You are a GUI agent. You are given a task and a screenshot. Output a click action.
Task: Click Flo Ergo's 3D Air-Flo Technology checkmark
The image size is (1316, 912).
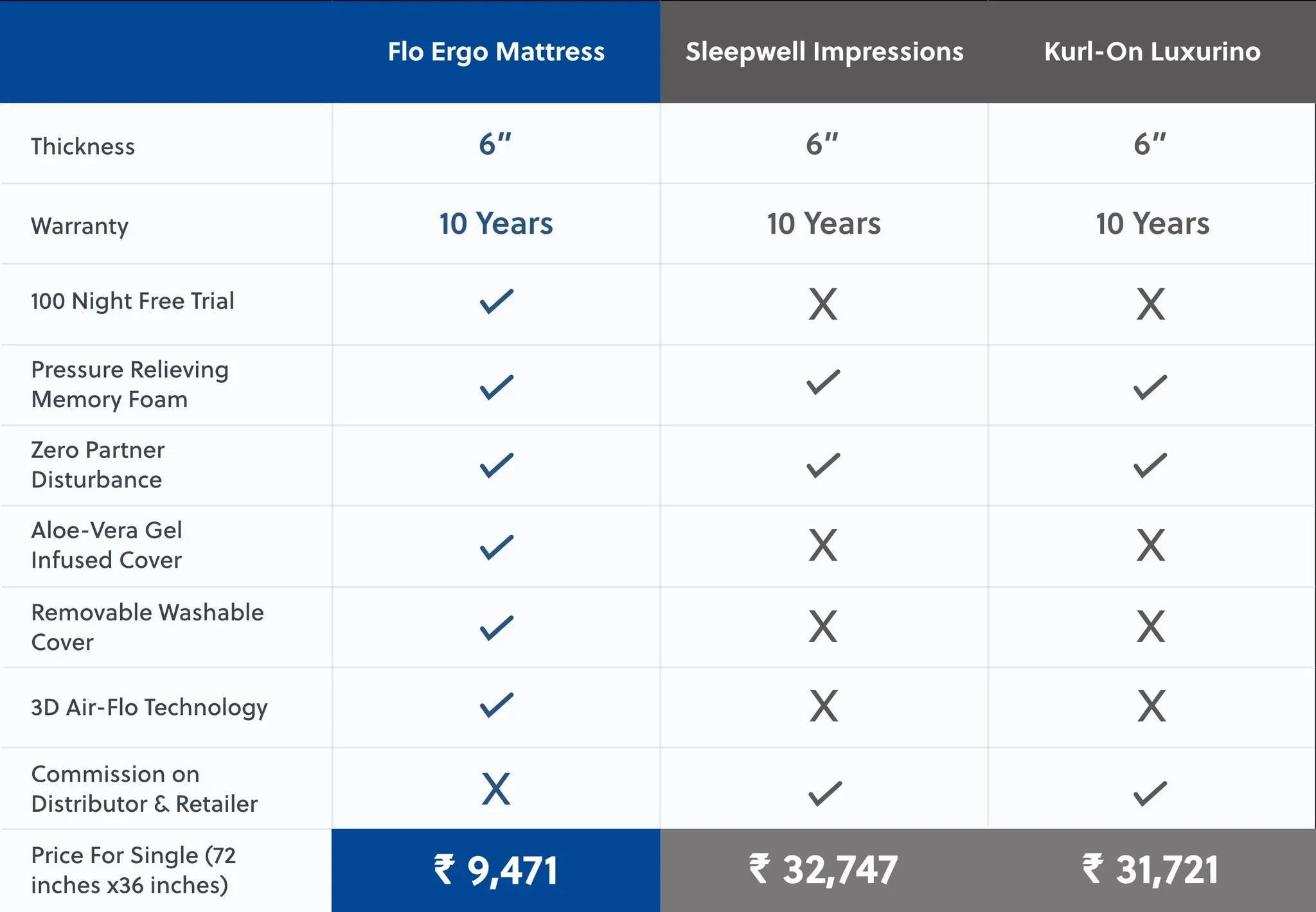click(x=496, y=705)
